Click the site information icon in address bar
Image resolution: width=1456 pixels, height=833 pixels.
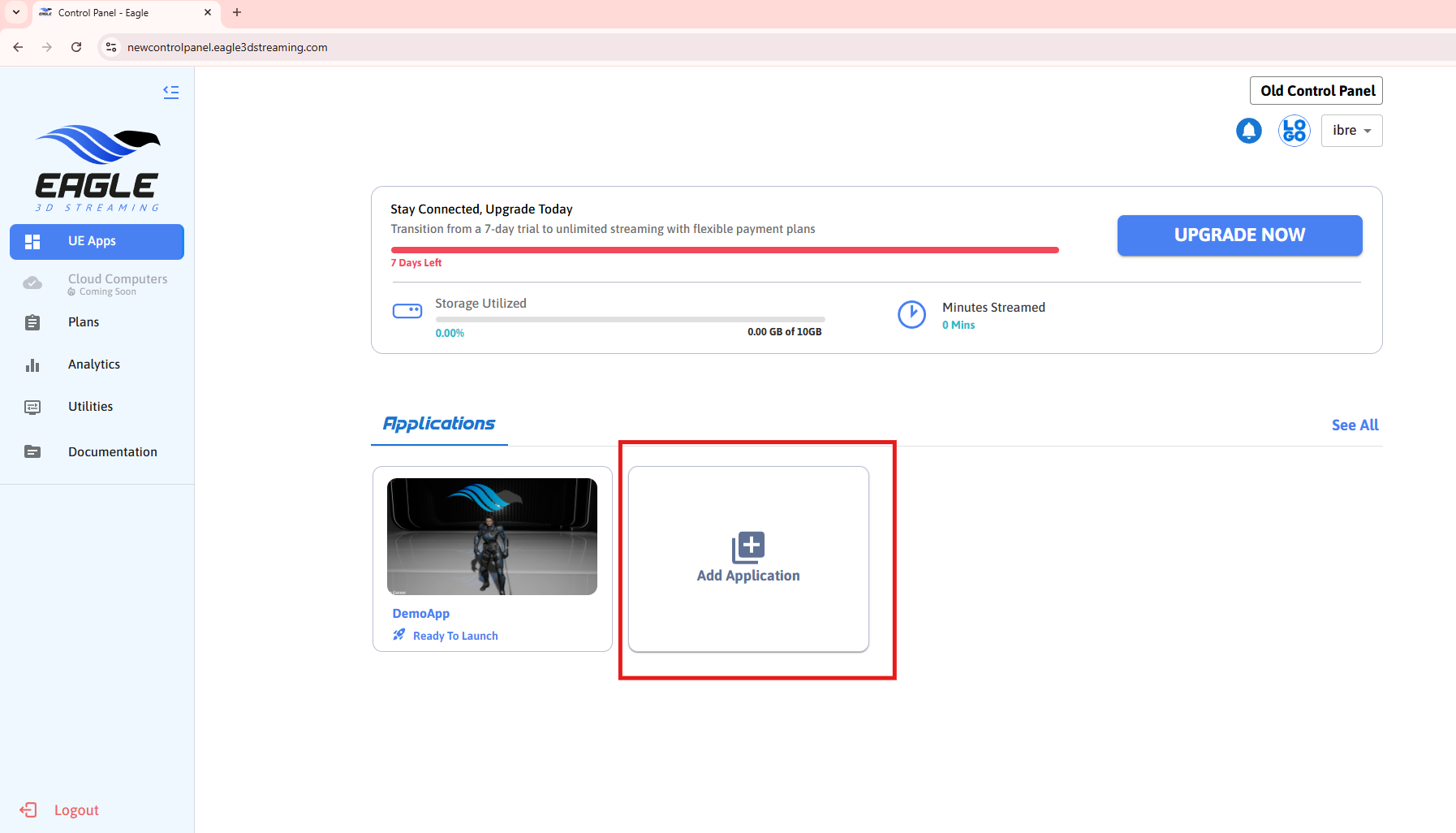[112, 47]
